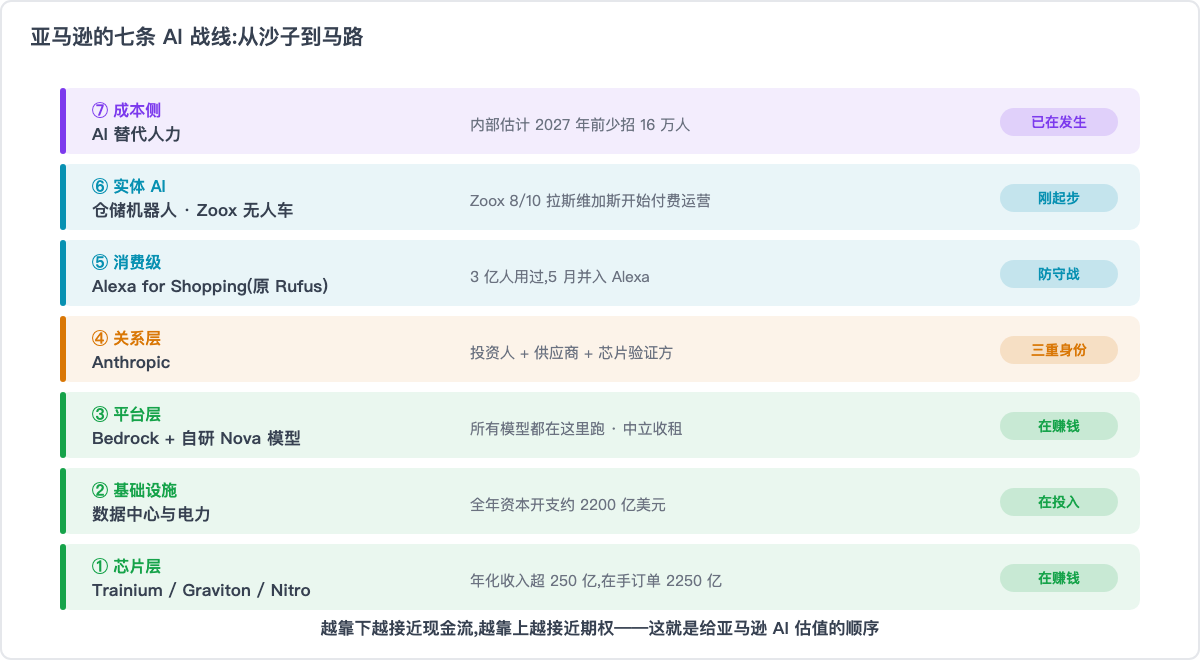
Task: Select Alexa for Shopping(原 Rufus) label
Action: tap(210, 286)
